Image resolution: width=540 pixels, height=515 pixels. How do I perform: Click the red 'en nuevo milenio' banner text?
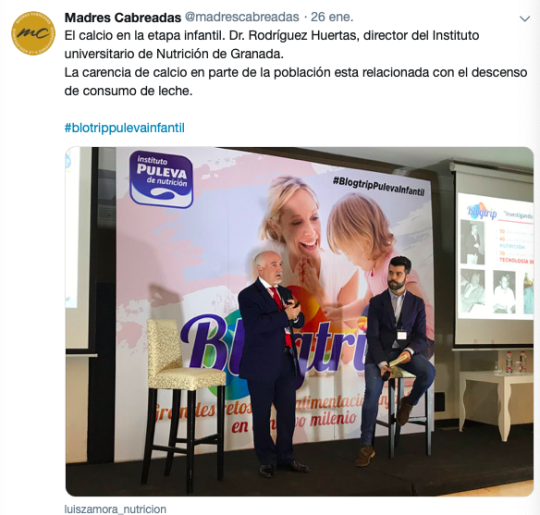(x=294, y=422)
